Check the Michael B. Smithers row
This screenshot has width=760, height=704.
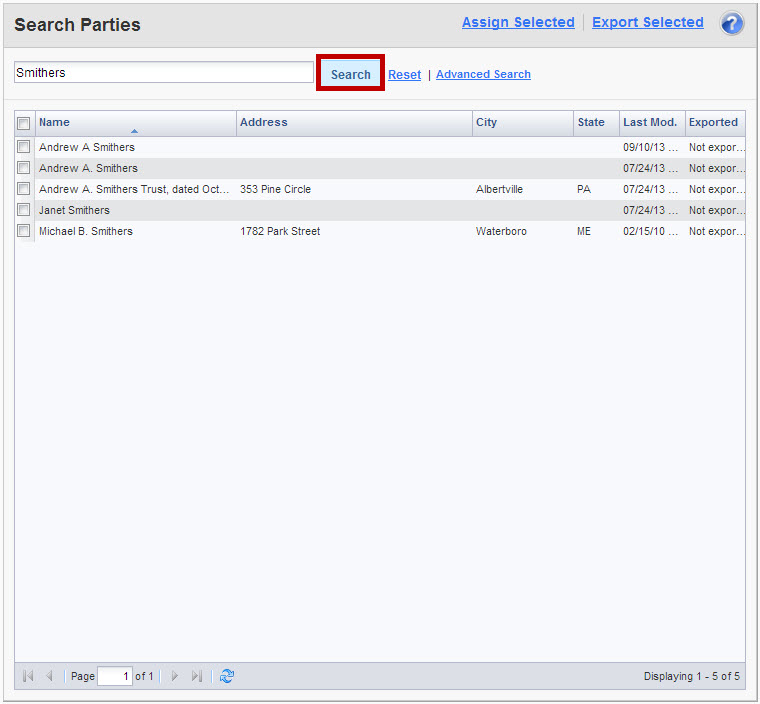click(x=23, y=231)
